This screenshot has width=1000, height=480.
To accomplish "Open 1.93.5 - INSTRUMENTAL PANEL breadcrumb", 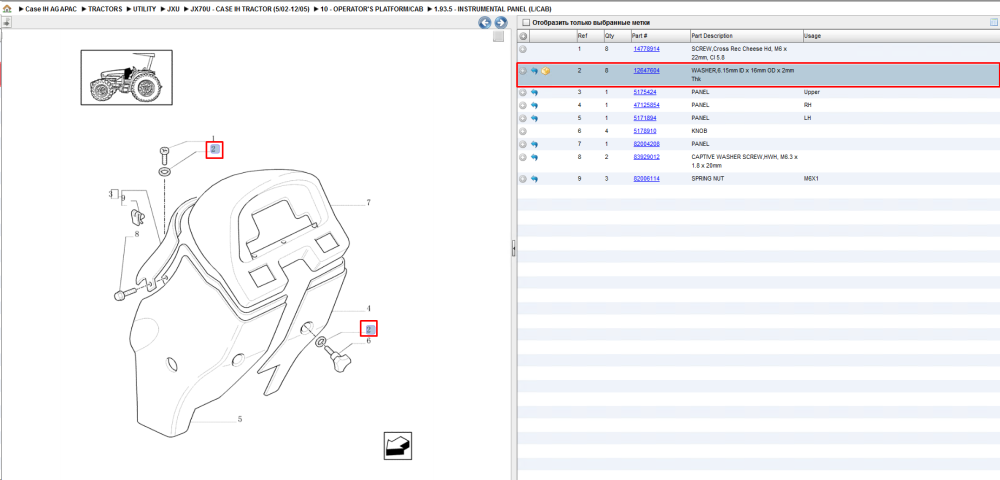I will [492, 10].
